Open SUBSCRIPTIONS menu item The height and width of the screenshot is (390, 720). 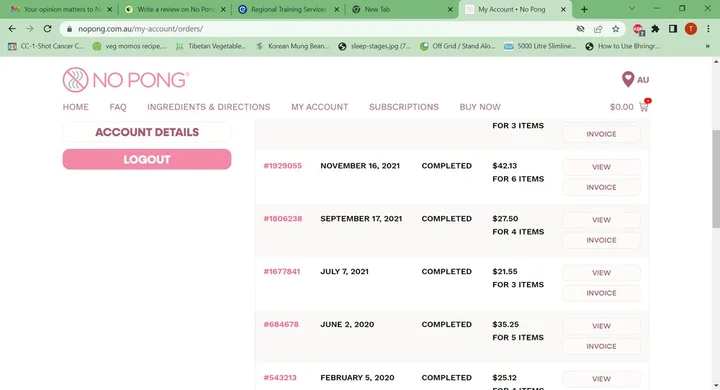tap(404, 107)
